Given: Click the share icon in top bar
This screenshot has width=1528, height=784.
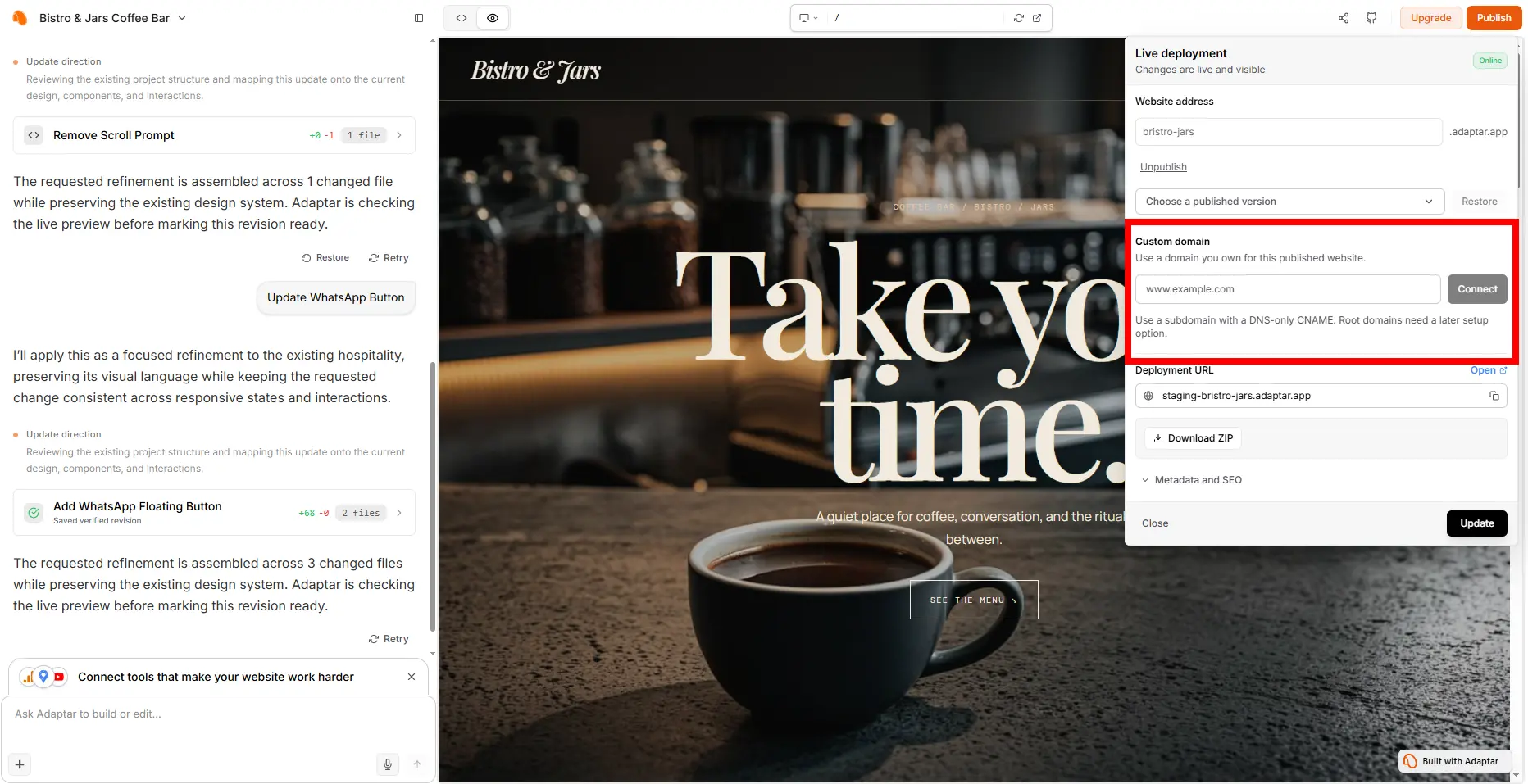Looking at the screenshot, I should 1344,18.
